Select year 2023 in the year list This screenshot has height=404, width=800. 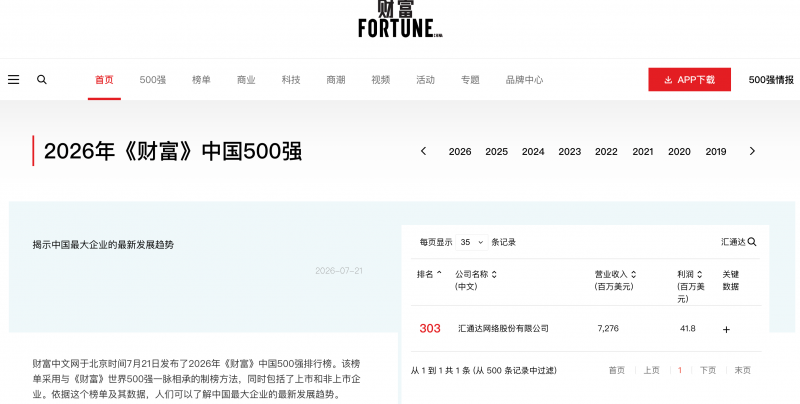point(569,152)
